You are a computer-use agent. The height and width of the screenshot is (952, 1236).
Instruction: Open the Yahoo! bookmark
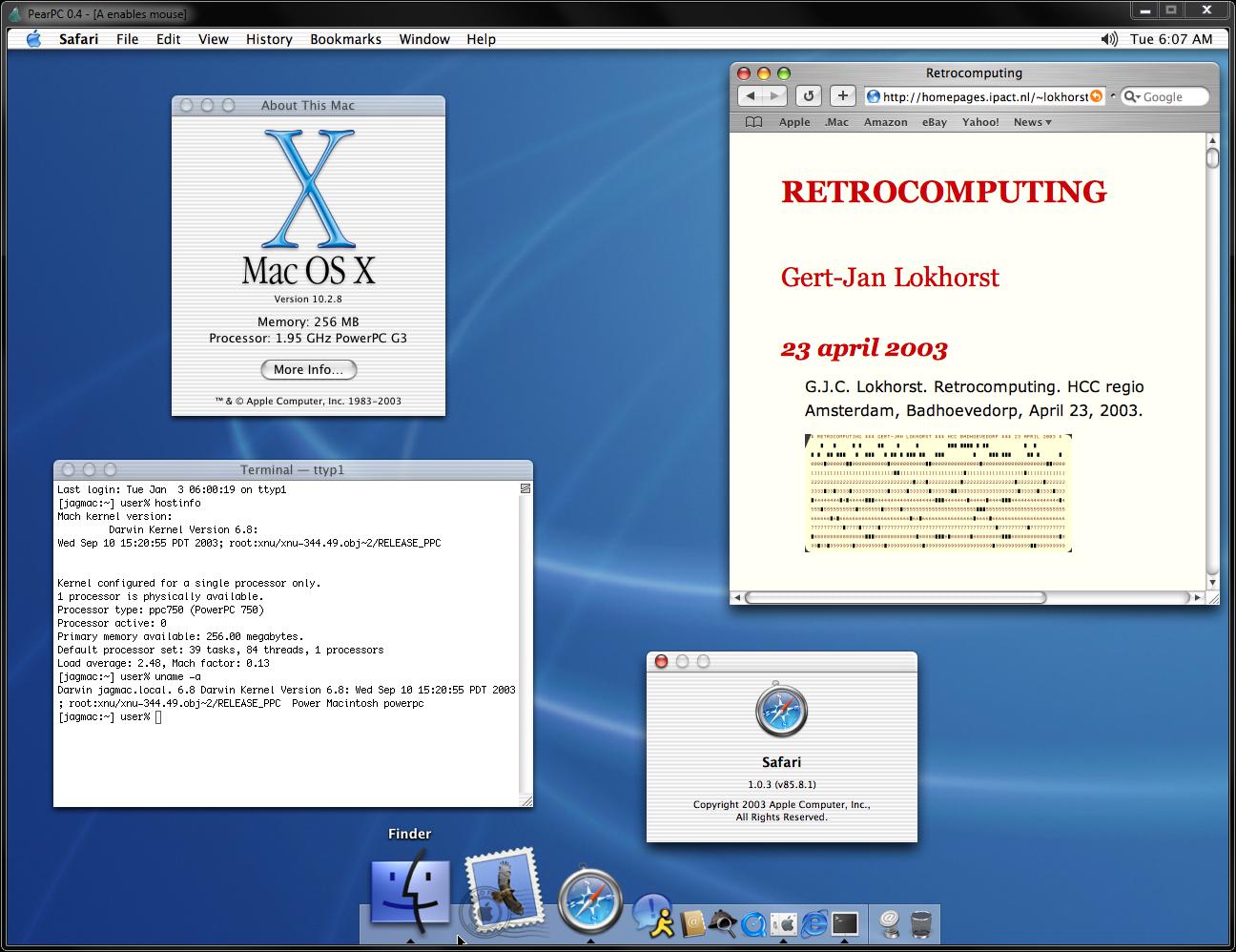tap(980, 122)
